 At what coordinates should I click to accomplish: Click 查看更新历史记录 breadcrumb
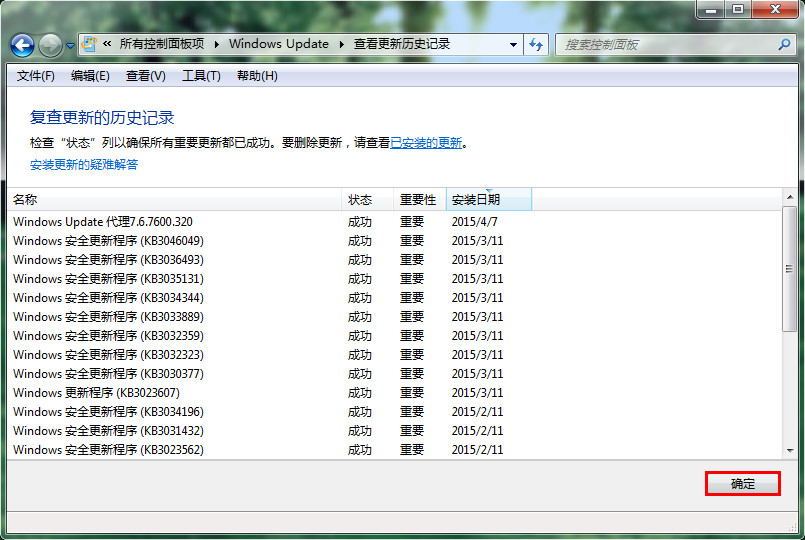[401, 44]
